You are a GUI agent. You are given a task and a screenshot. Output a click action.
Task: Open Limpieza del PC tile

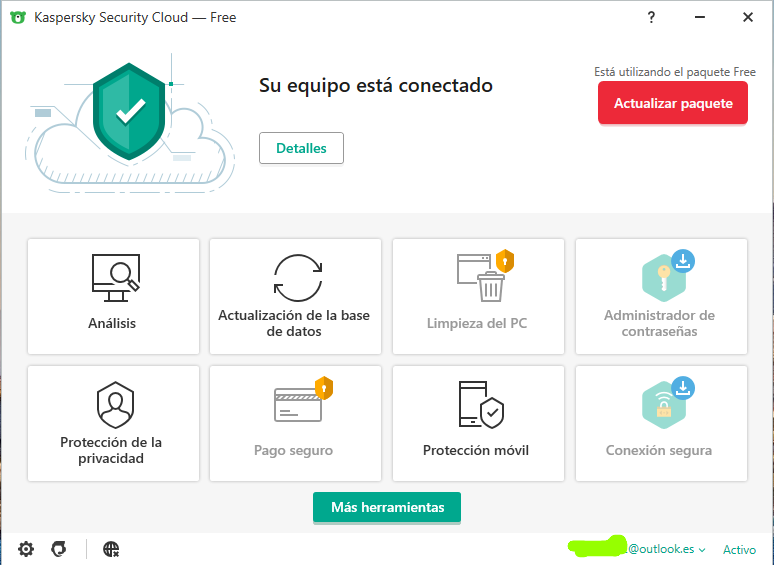(x=478, y=296)
